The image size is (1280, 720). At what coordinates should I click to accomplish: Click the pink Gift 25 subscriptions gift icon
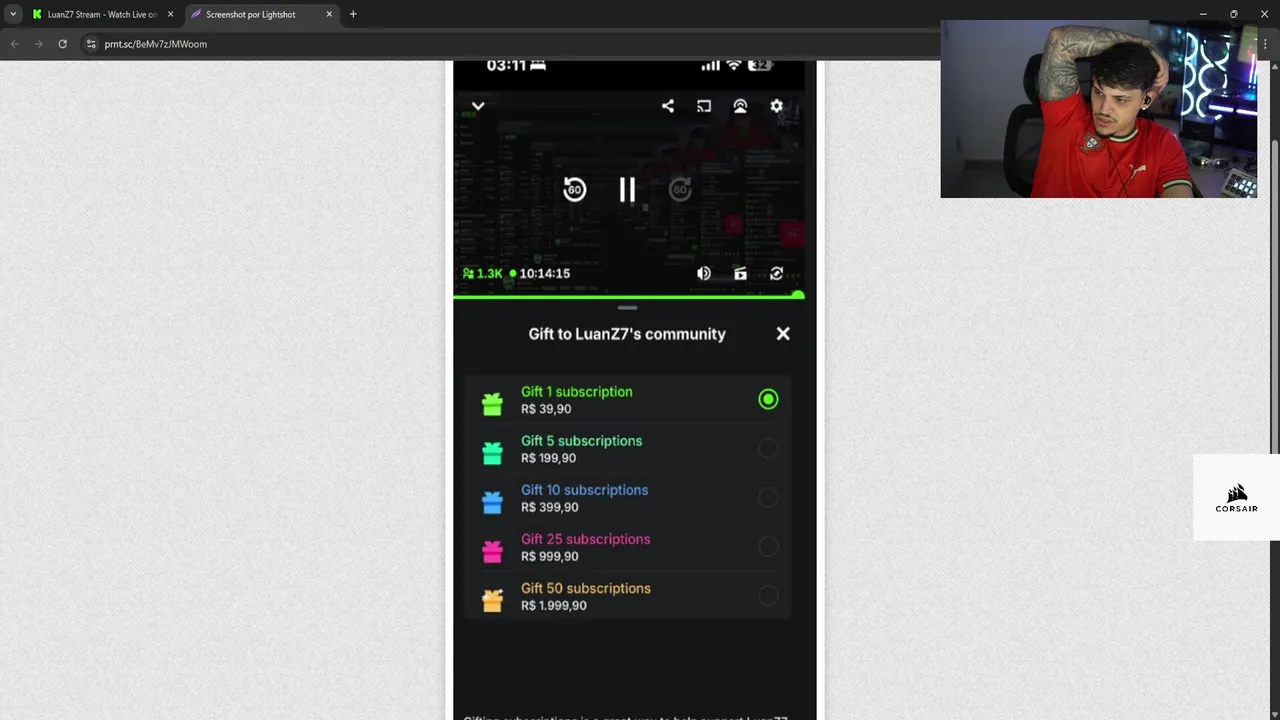492,551
